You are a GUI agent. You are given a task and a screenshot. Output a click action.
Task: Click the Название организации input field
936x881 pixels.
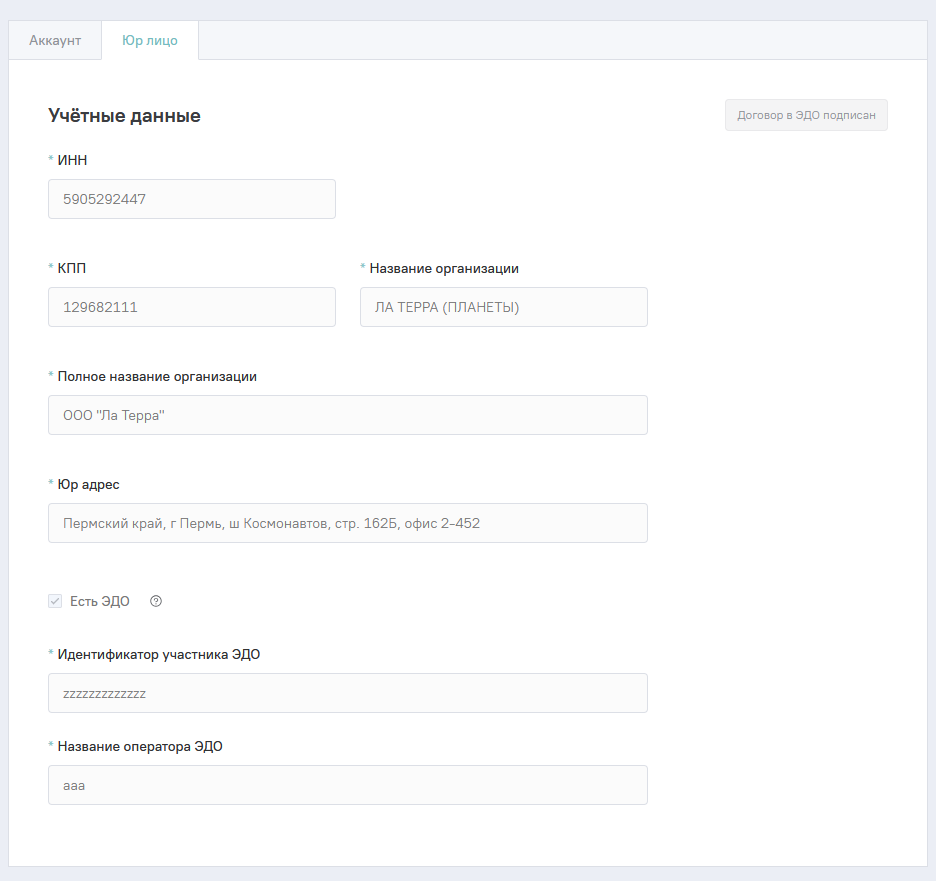504,307
